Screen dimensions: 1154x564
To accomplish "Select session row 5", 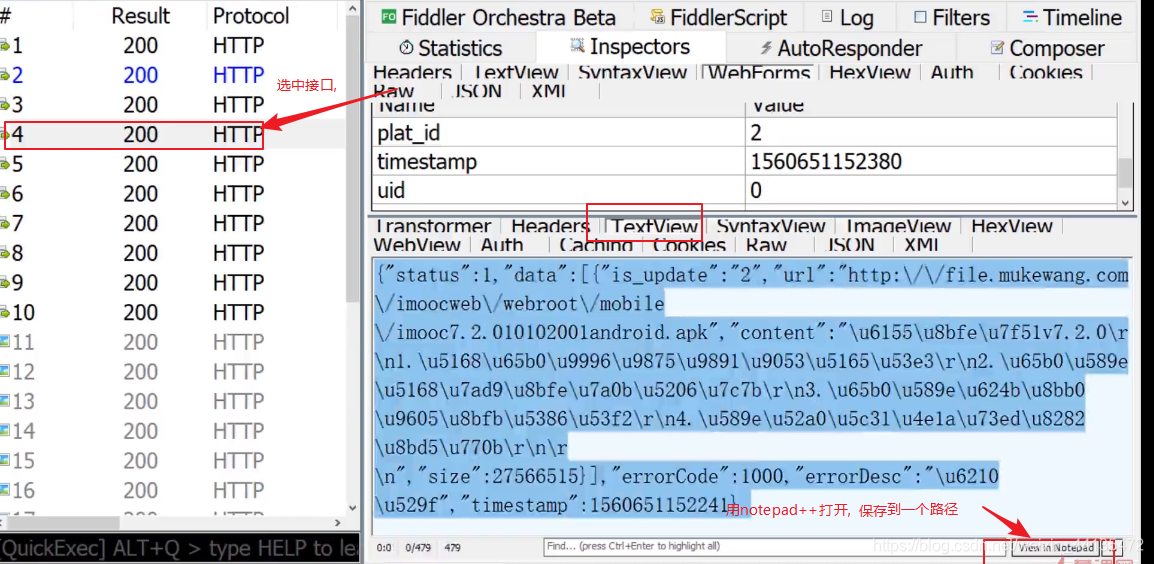I will click(173, 164).
